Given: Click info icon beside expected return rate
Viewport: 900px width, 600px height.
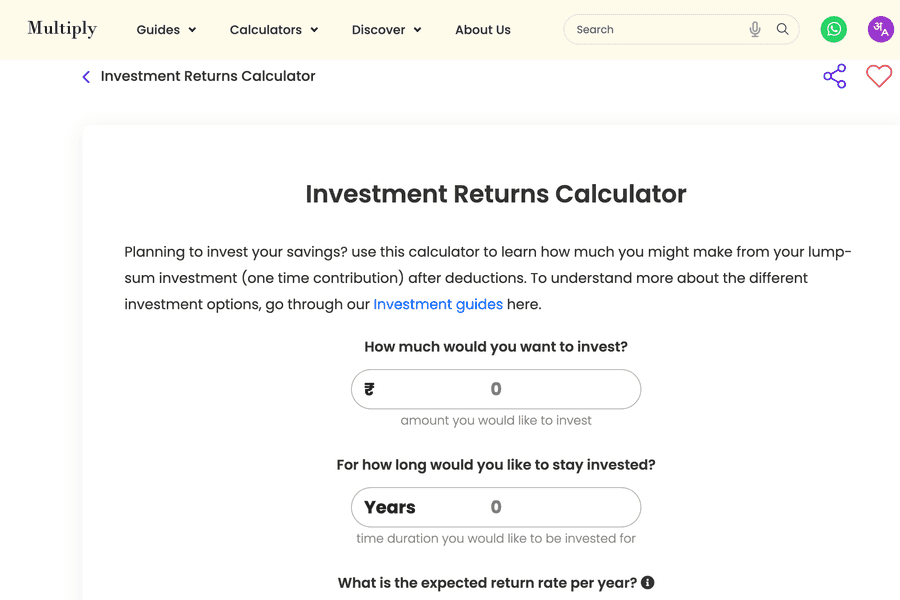Looking at the screenshot, I should [x=647, y=582].
